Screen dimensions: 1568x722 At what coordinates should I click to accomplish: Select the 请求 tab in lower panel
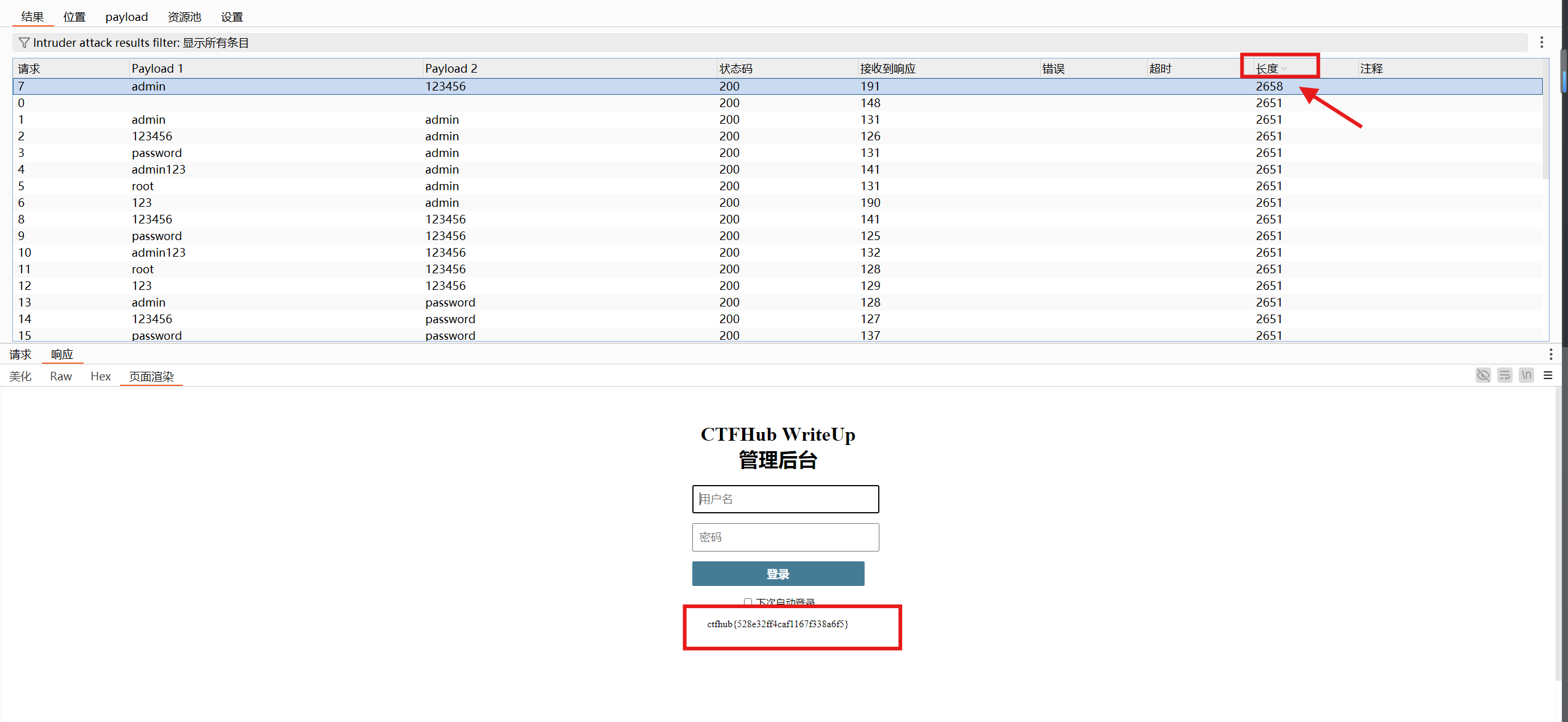(x=20, y=354)
